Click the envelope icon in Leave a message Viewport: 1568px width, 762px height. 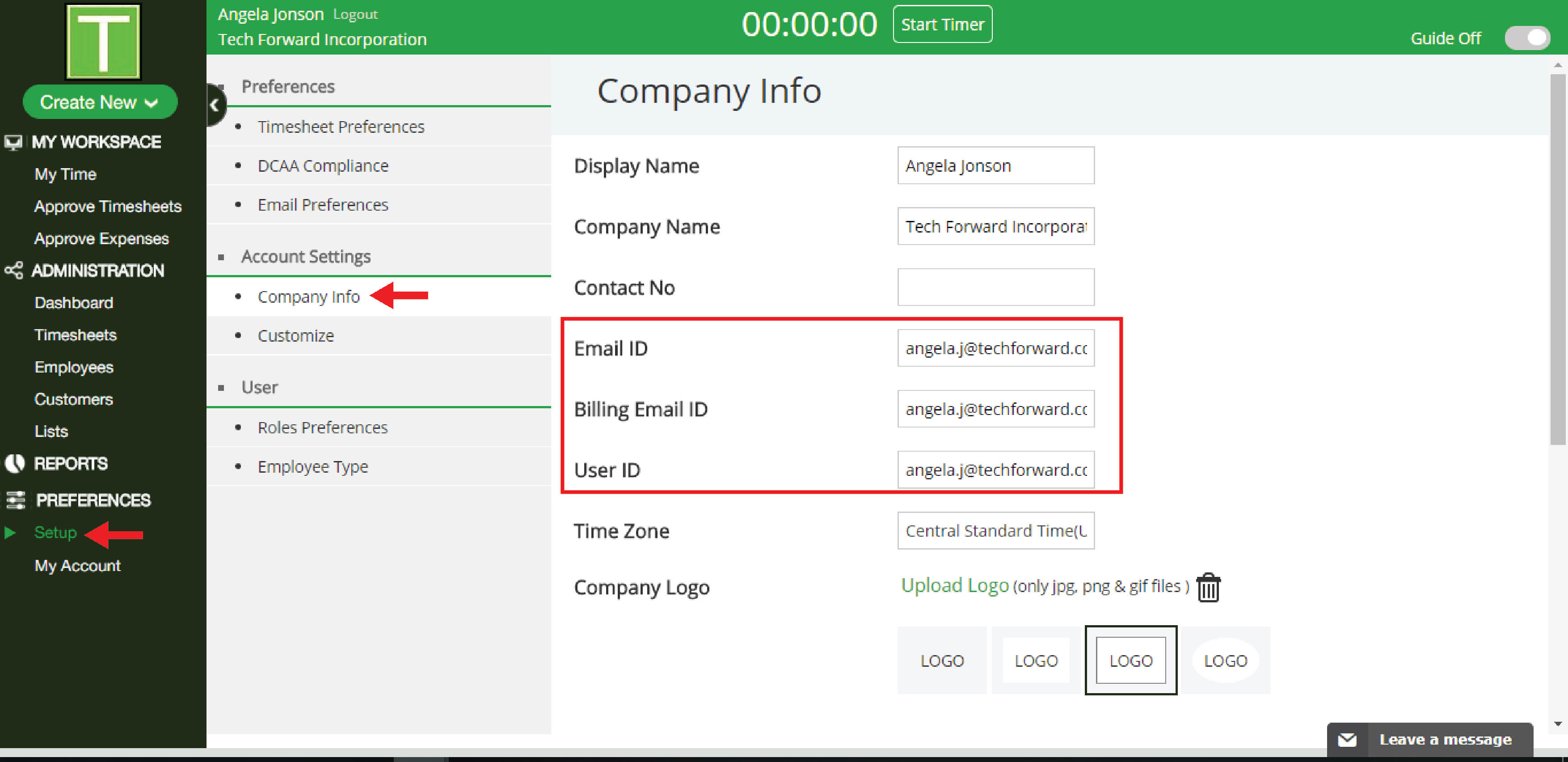tap(1346, 740)
